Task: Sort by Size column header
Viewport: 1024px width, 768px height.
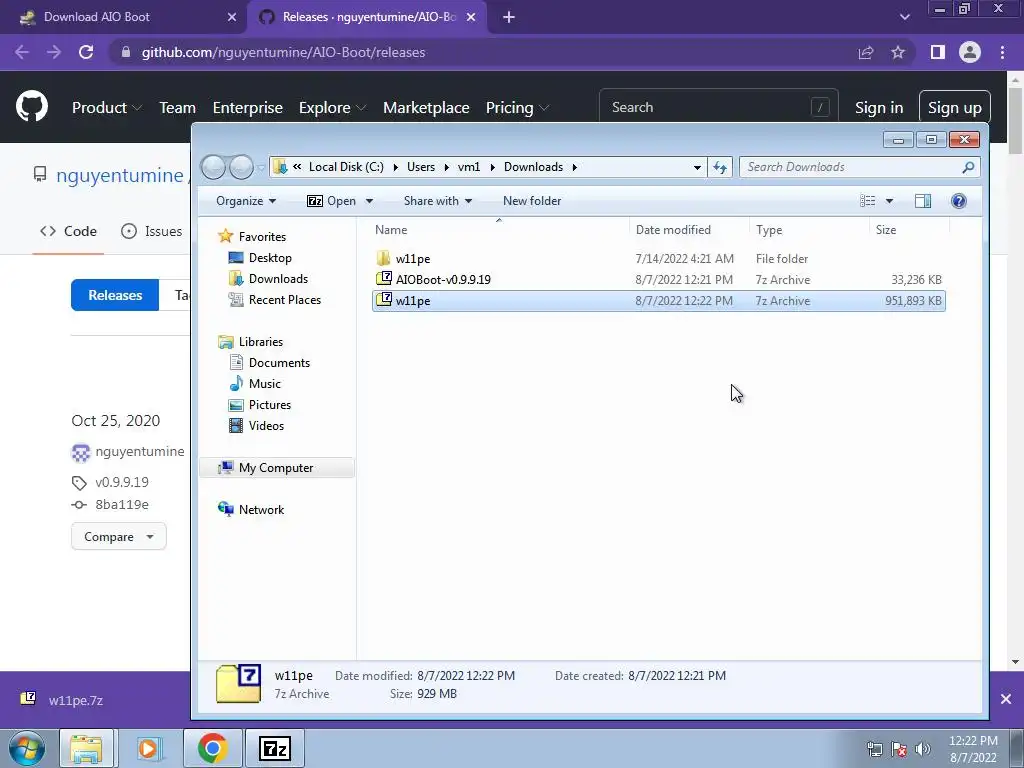Action: pyautogui.click(x=886, y=230)
